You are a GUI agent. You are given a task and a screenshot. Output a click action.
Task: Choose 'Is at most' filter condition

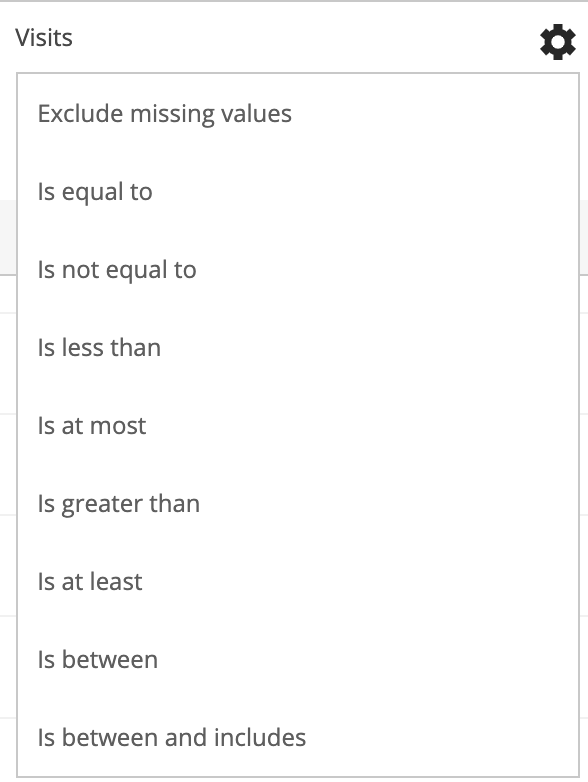tap(298, 425)
